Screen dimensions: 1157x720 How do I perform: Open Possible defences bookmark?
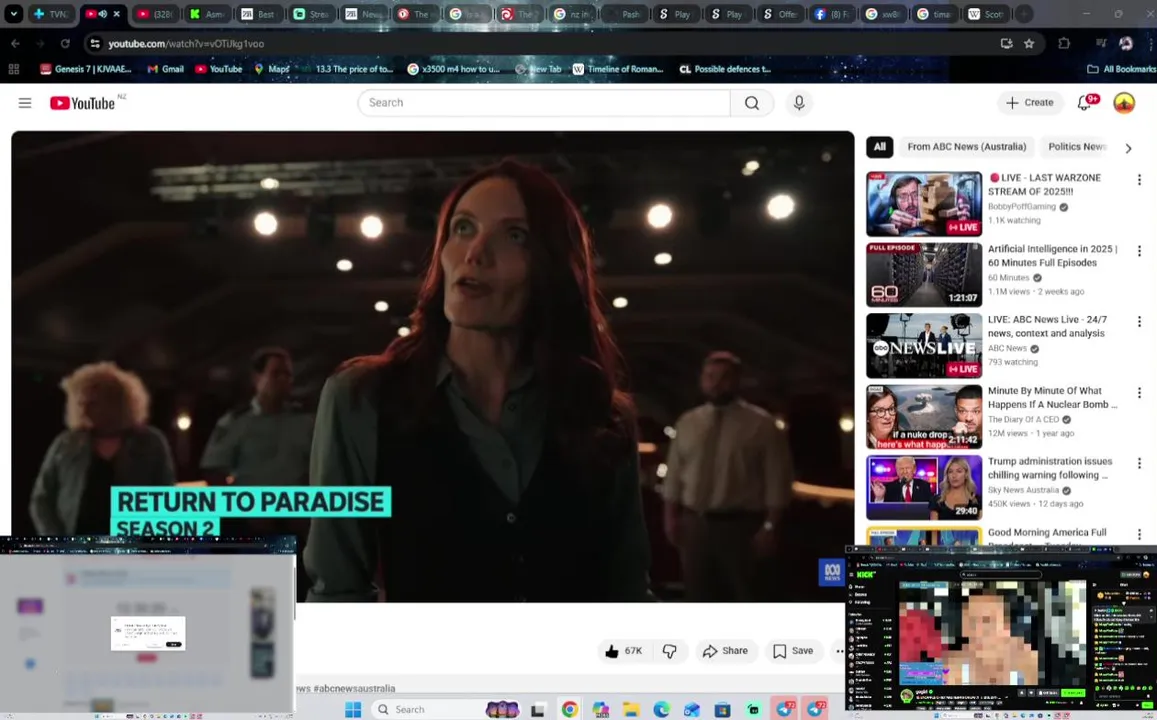[725, 69]
